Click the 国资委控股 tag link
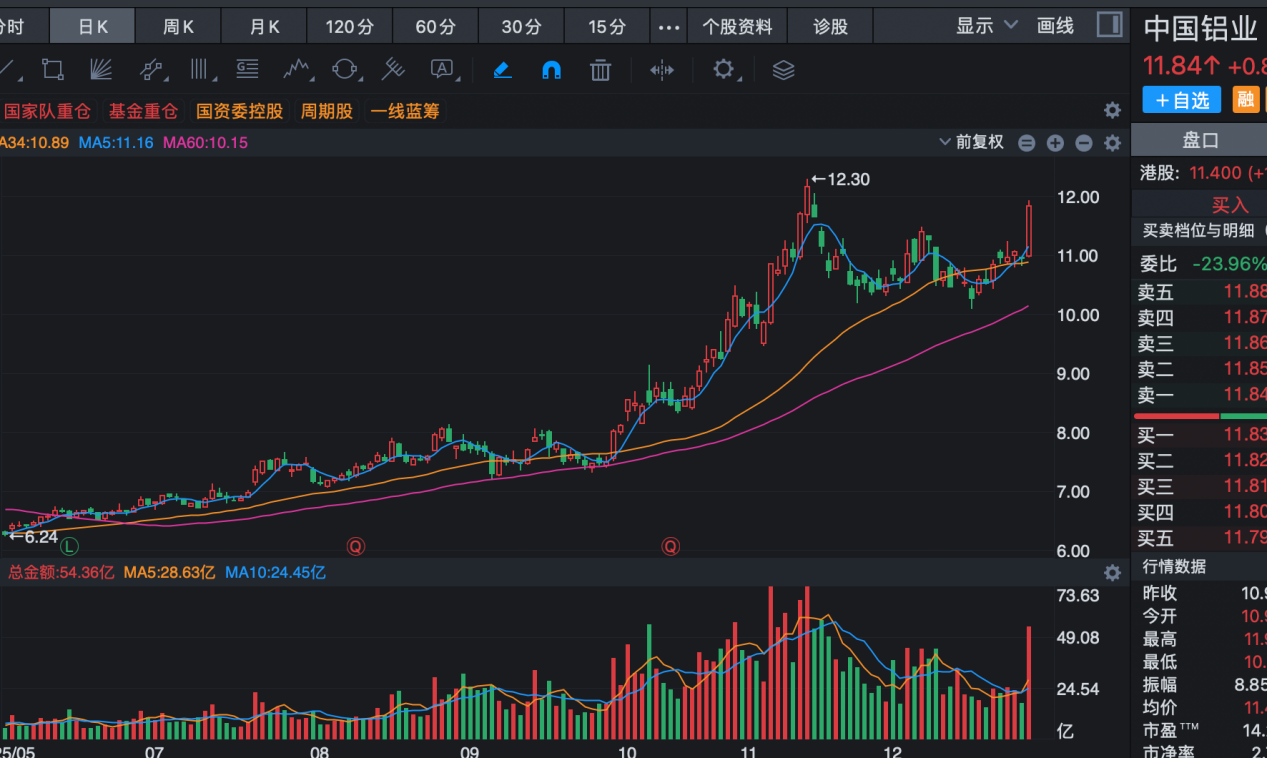1267x758 pixels. pyautogui.click(x=240, y=111)
